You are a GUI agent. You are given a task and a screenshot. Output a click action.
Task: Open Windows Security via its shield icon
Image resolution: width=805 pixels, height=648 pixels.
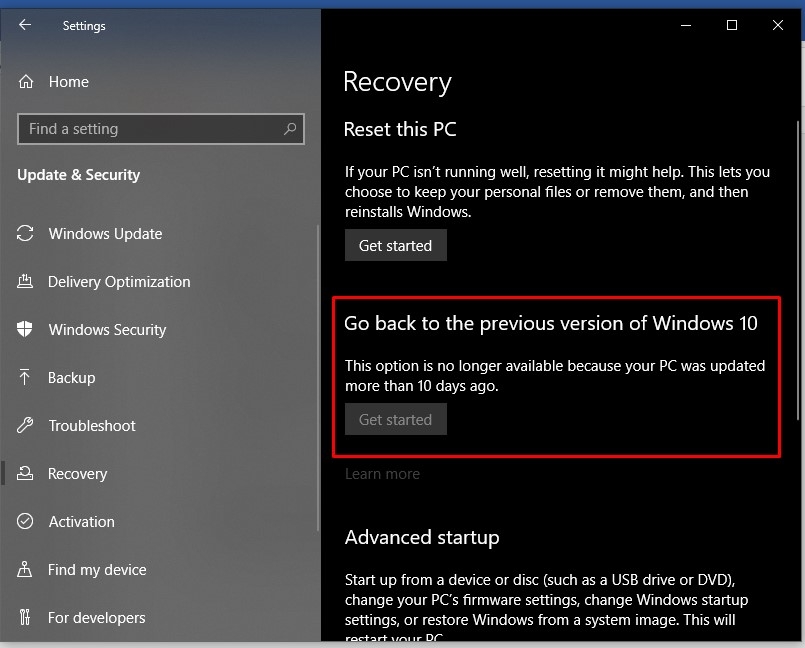tap(27, 329)
